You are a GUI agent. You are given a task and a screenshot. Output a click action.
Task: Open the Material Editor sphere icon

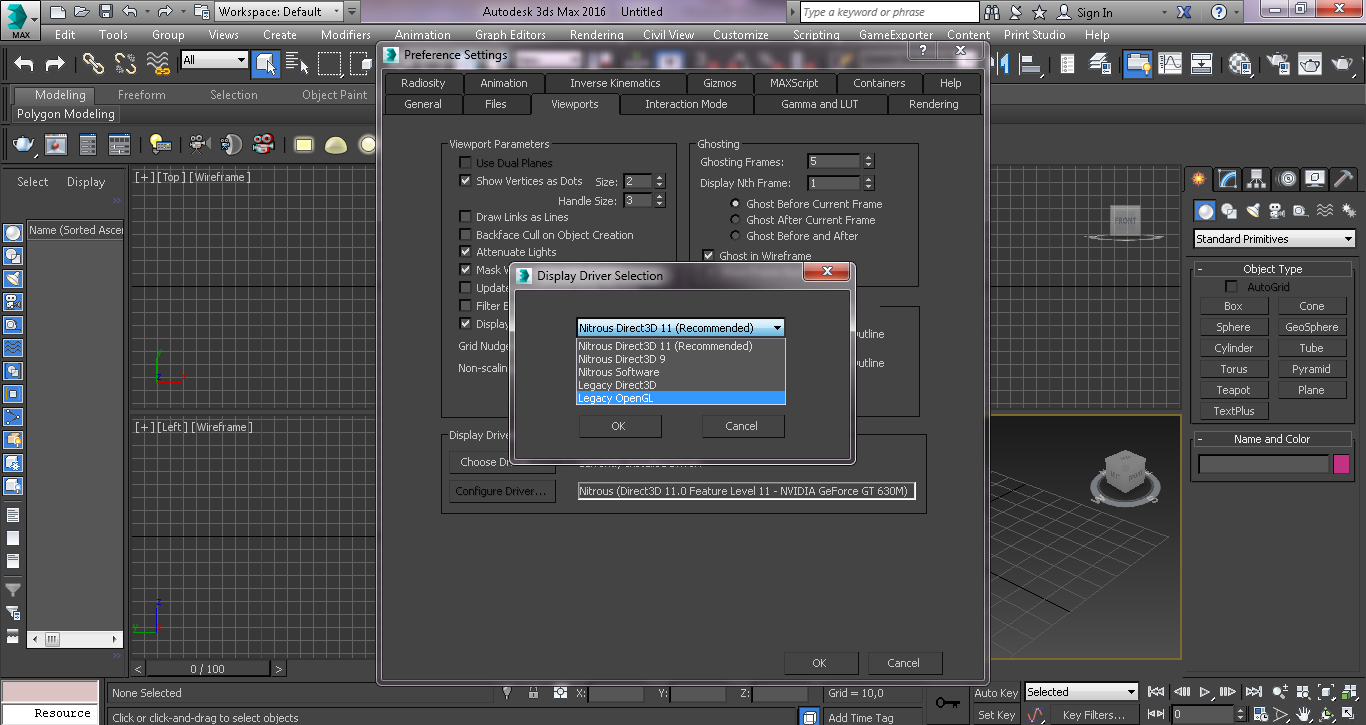pos(1241,64)
